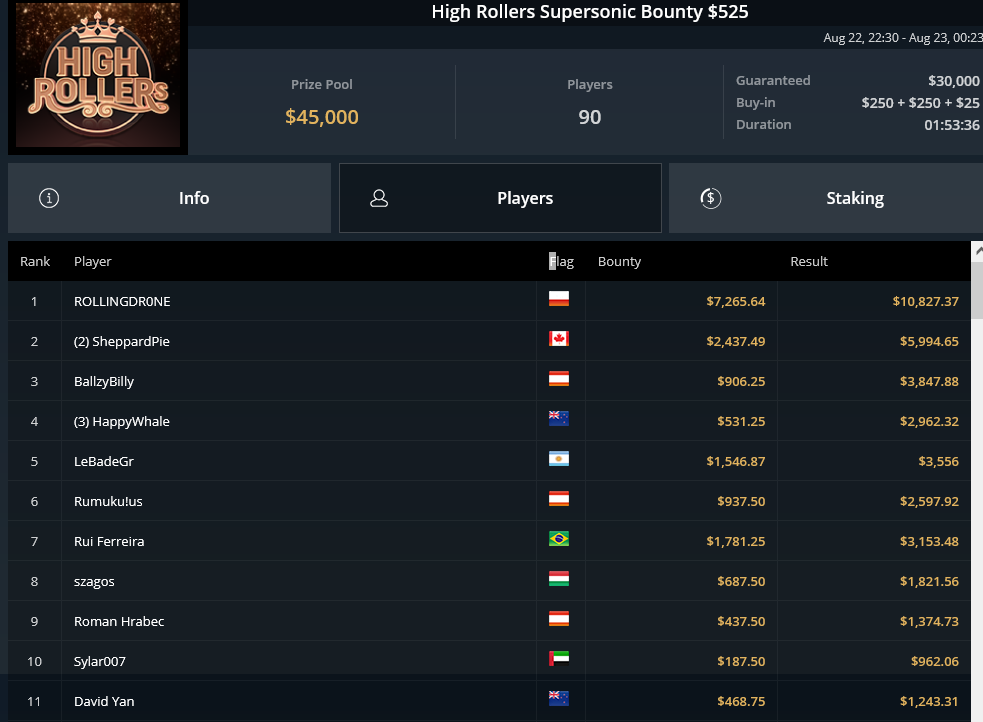Sort table by Bounty column header
The image size is (983, 722).
pos(619,261)
